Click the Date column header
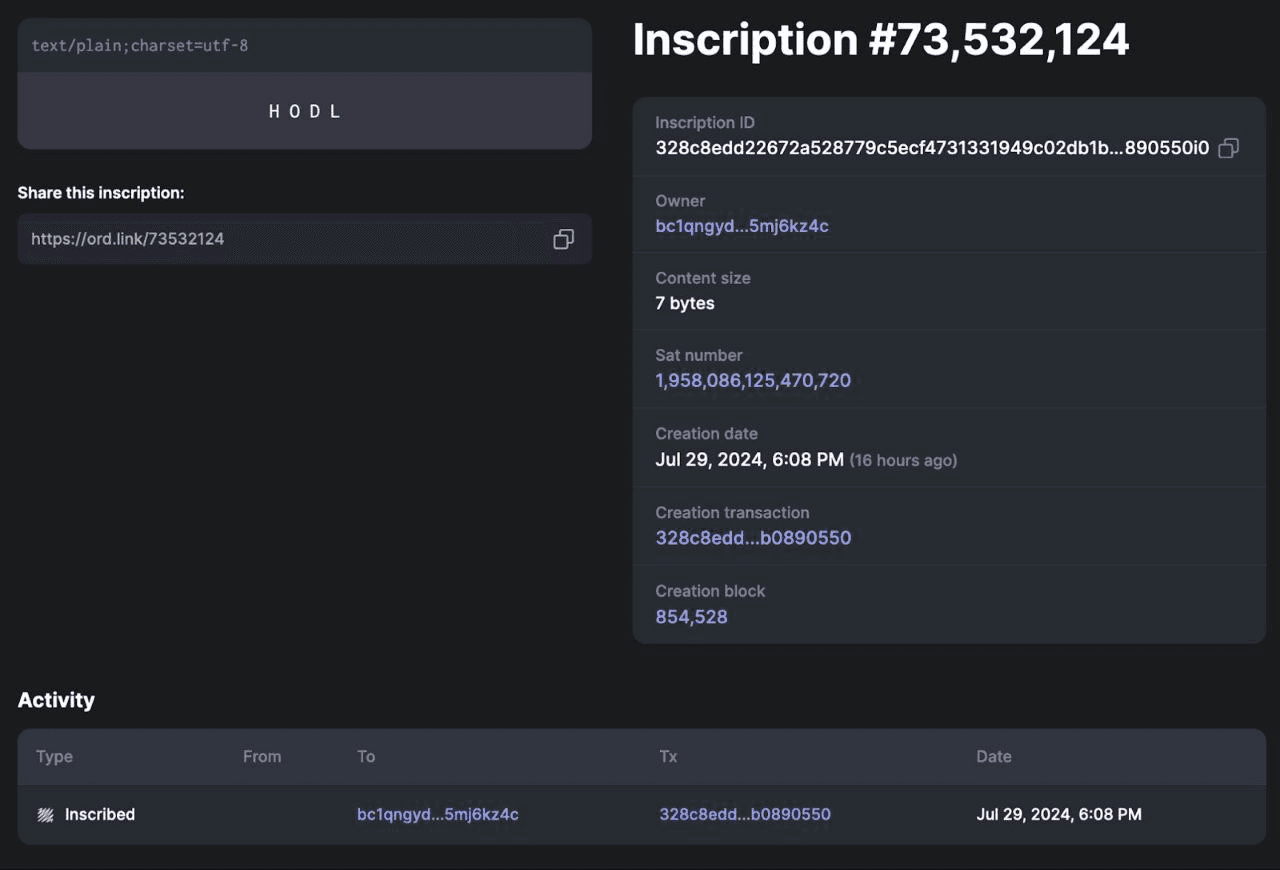The height and width of the screenshot is (870, 1280). pyautogui.click(x=993, y=757)
